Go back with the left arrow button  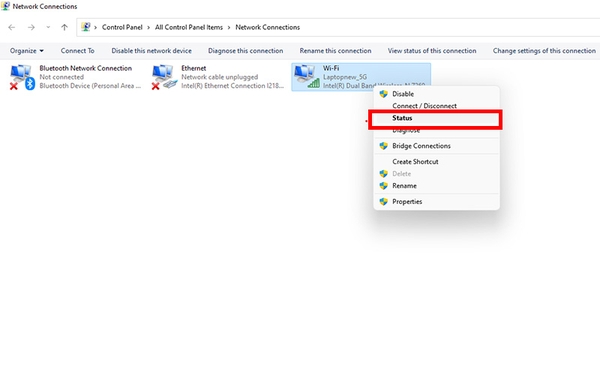coord(11,27)
